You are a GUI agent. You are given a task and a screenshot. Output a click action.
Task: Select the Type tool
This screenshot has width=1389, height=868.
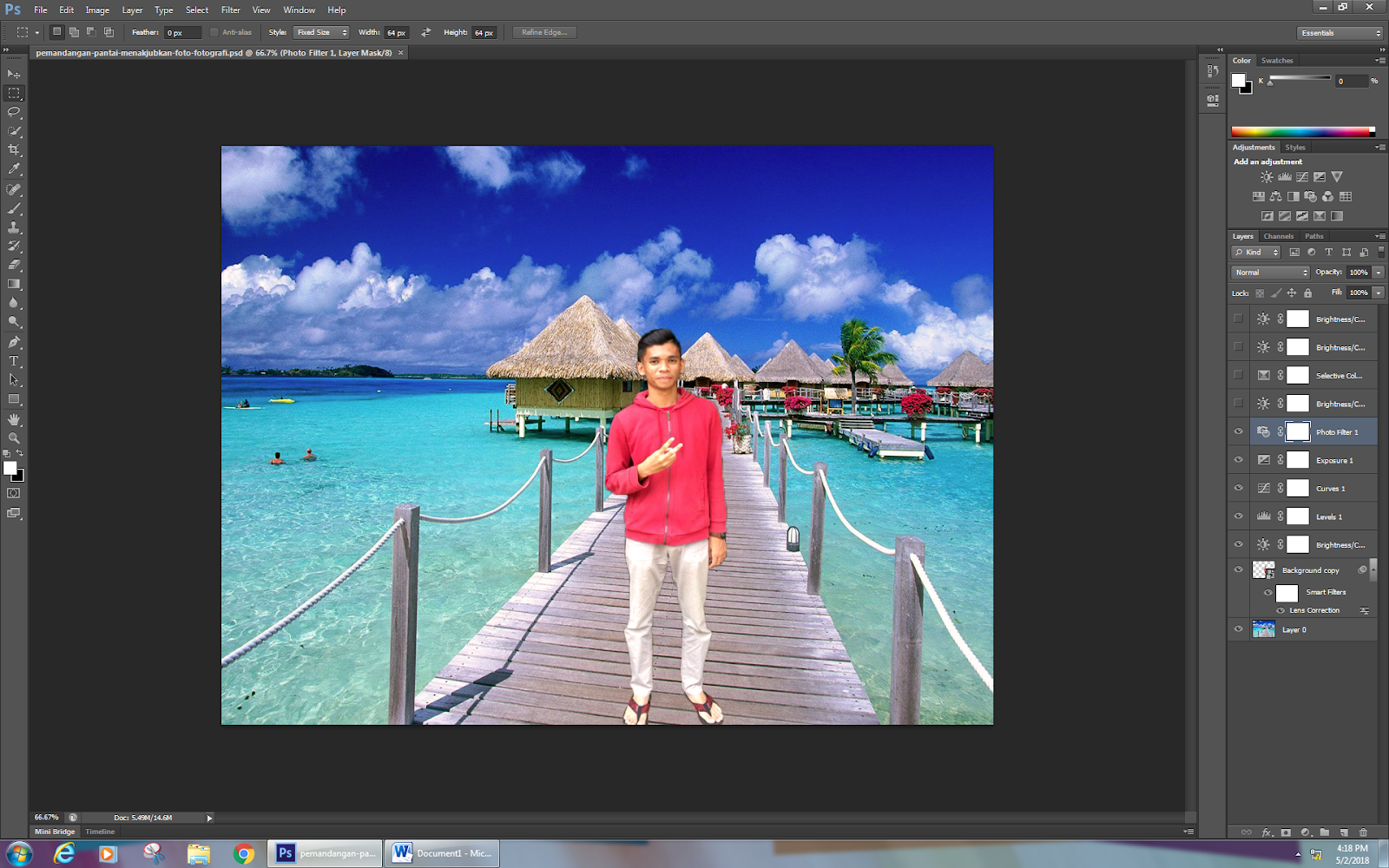pyautogui.click(x=13, y=359)
